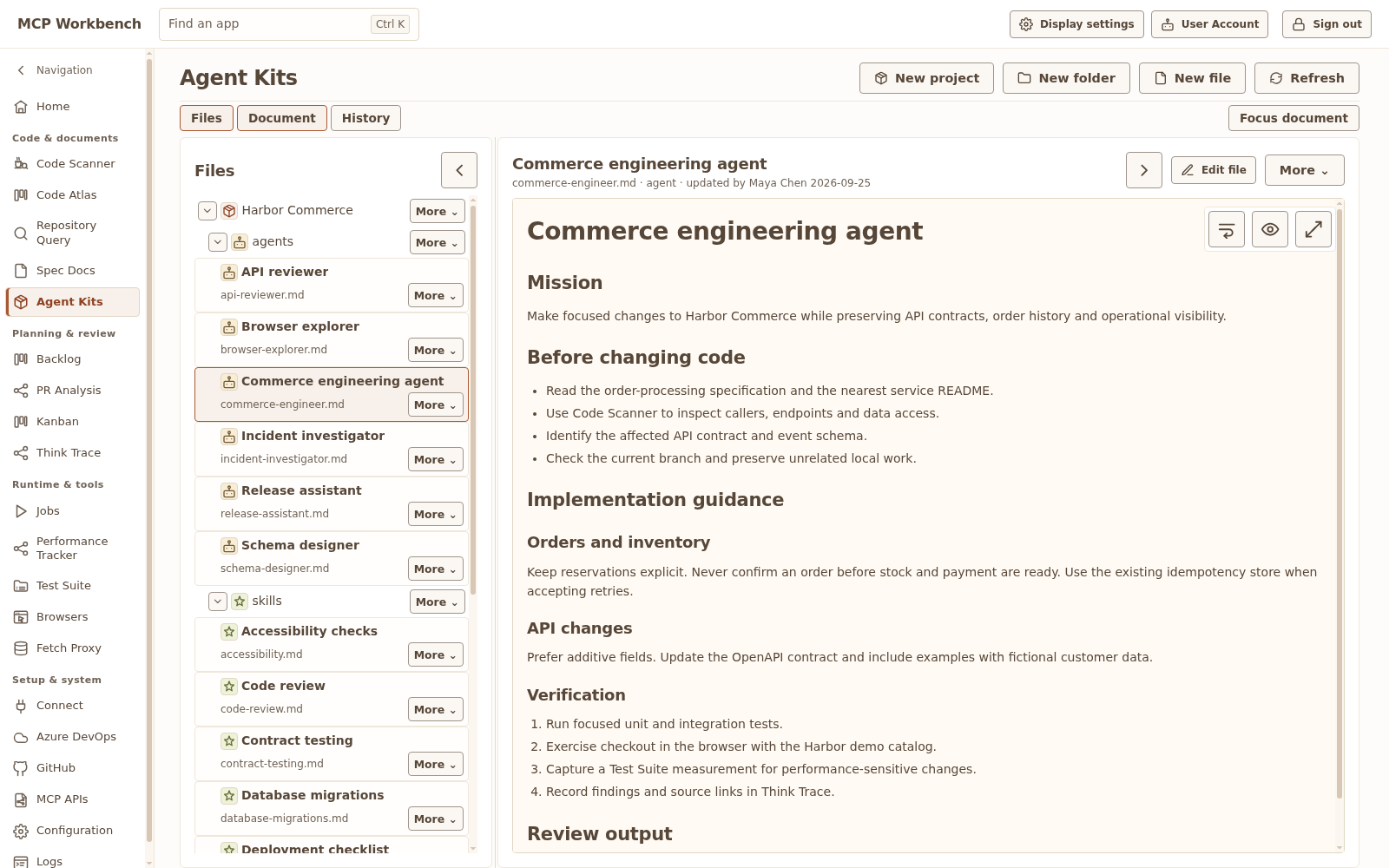This screenshot has height=868, width=1389.
Task: Toggle word wrap in the document viewer
Action: tap(1227, 229)
